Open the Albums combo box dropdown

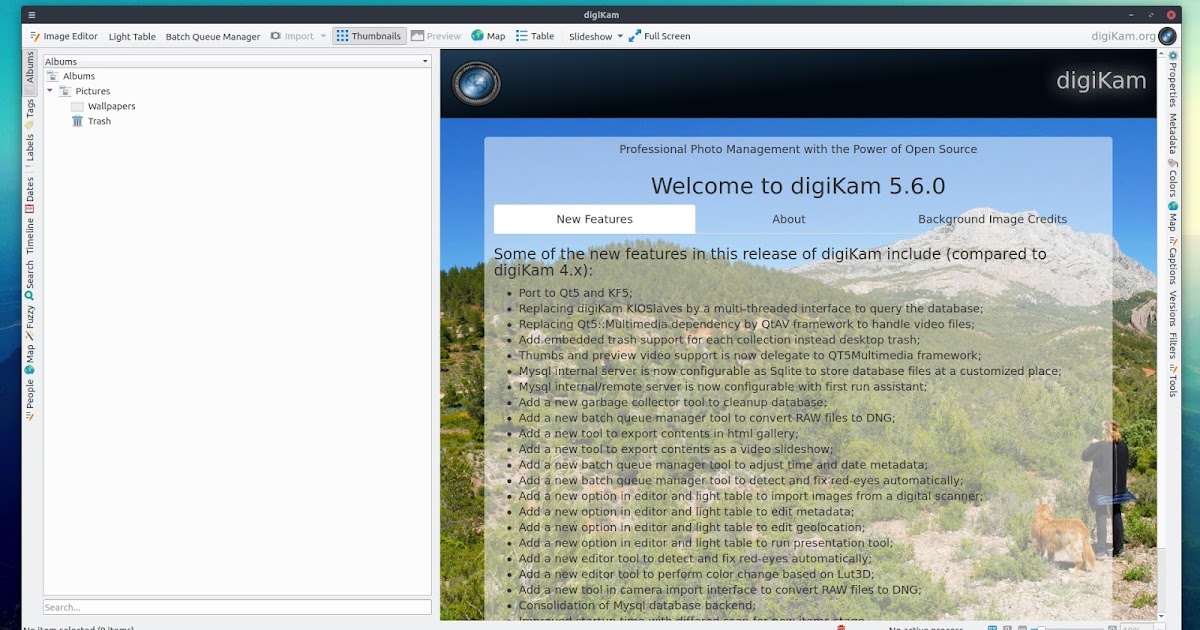pyautogui.click(x=237, y=62)
